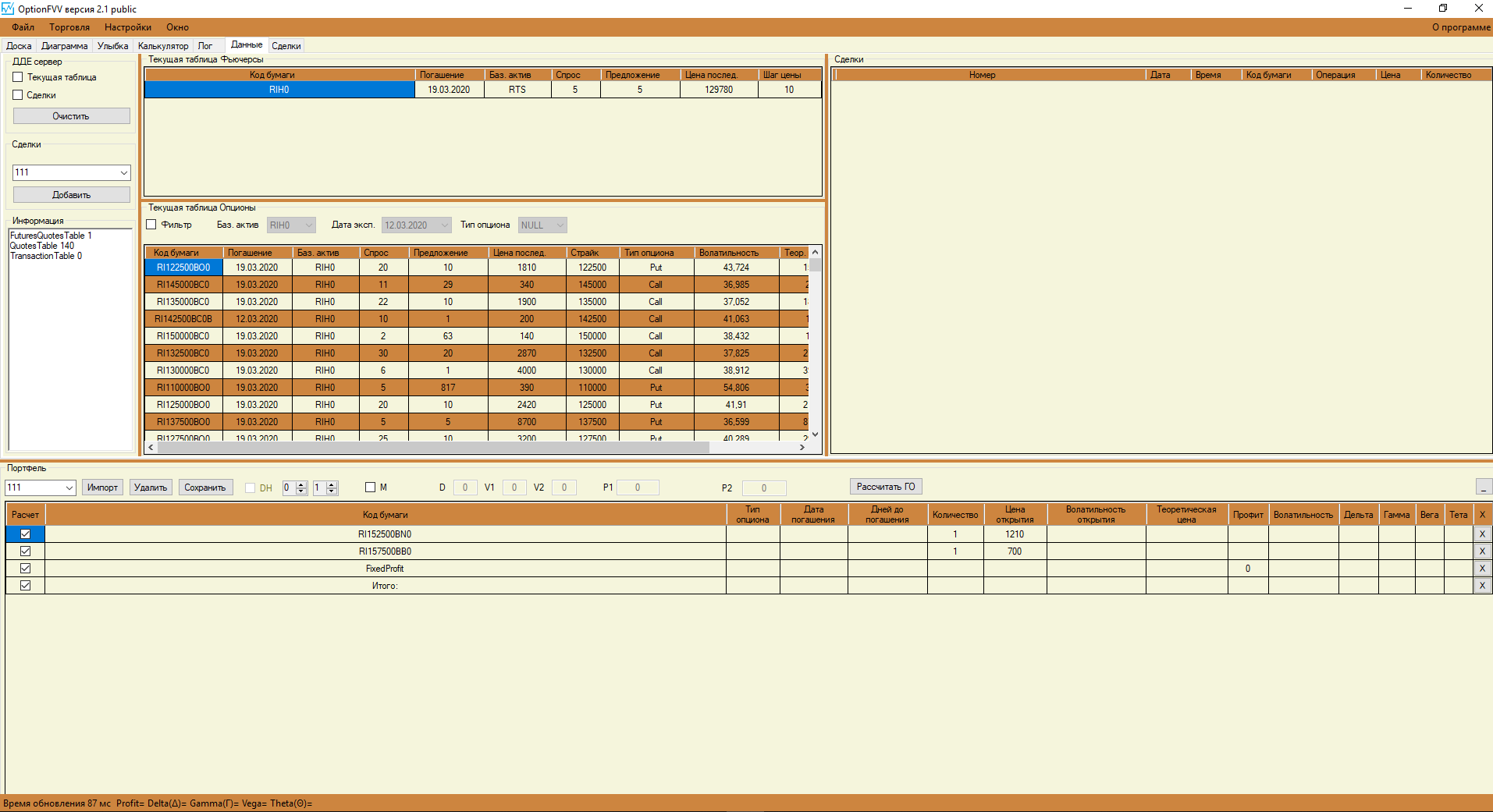Open the Окно menu
Image resolution: width=1493 pixels, height=812 pixels.
coord(177,27)
